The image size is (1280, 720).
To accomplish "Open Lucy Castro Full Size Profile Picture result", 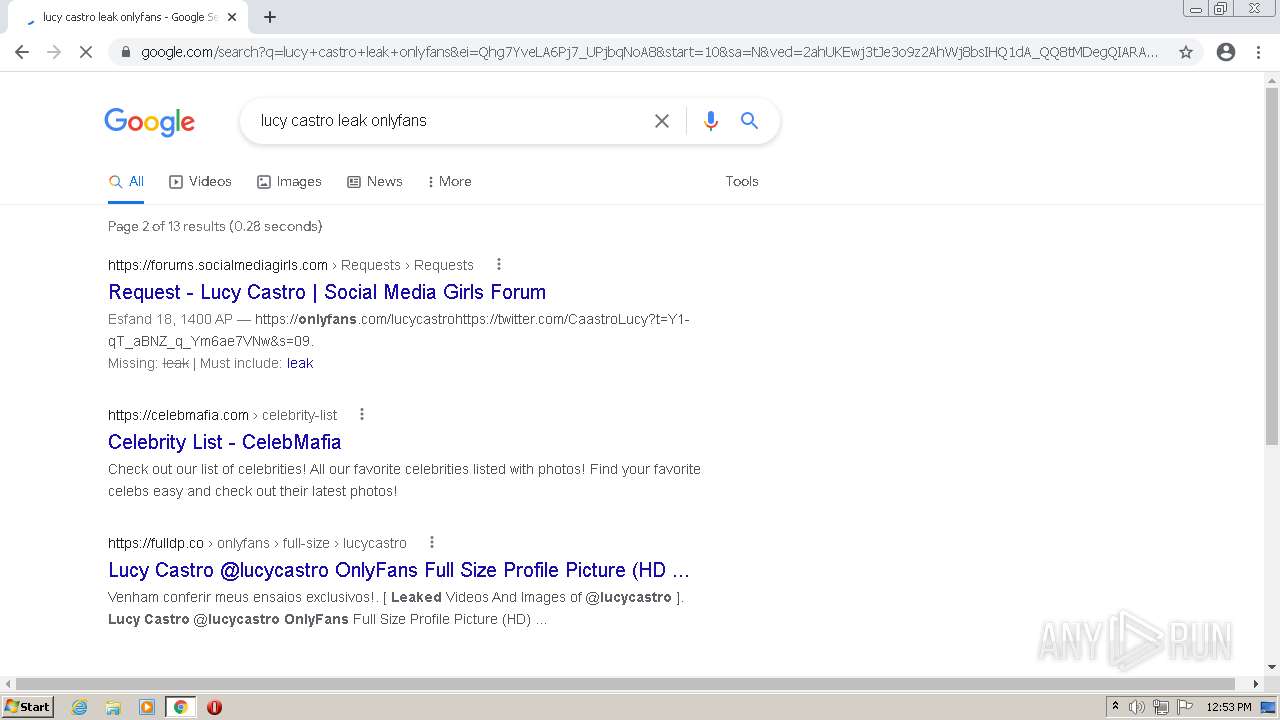I will [399, 570].
